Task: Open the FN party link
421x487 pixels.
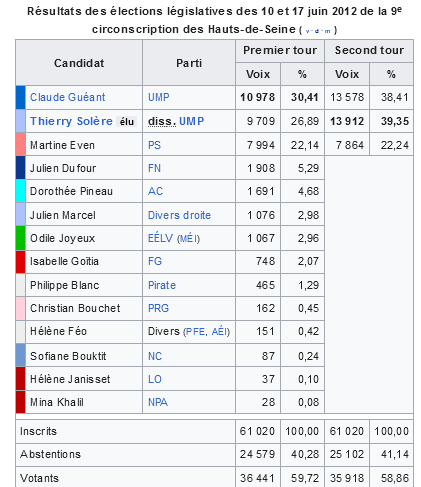Action: pyautogui.click(x=154, y=168)
